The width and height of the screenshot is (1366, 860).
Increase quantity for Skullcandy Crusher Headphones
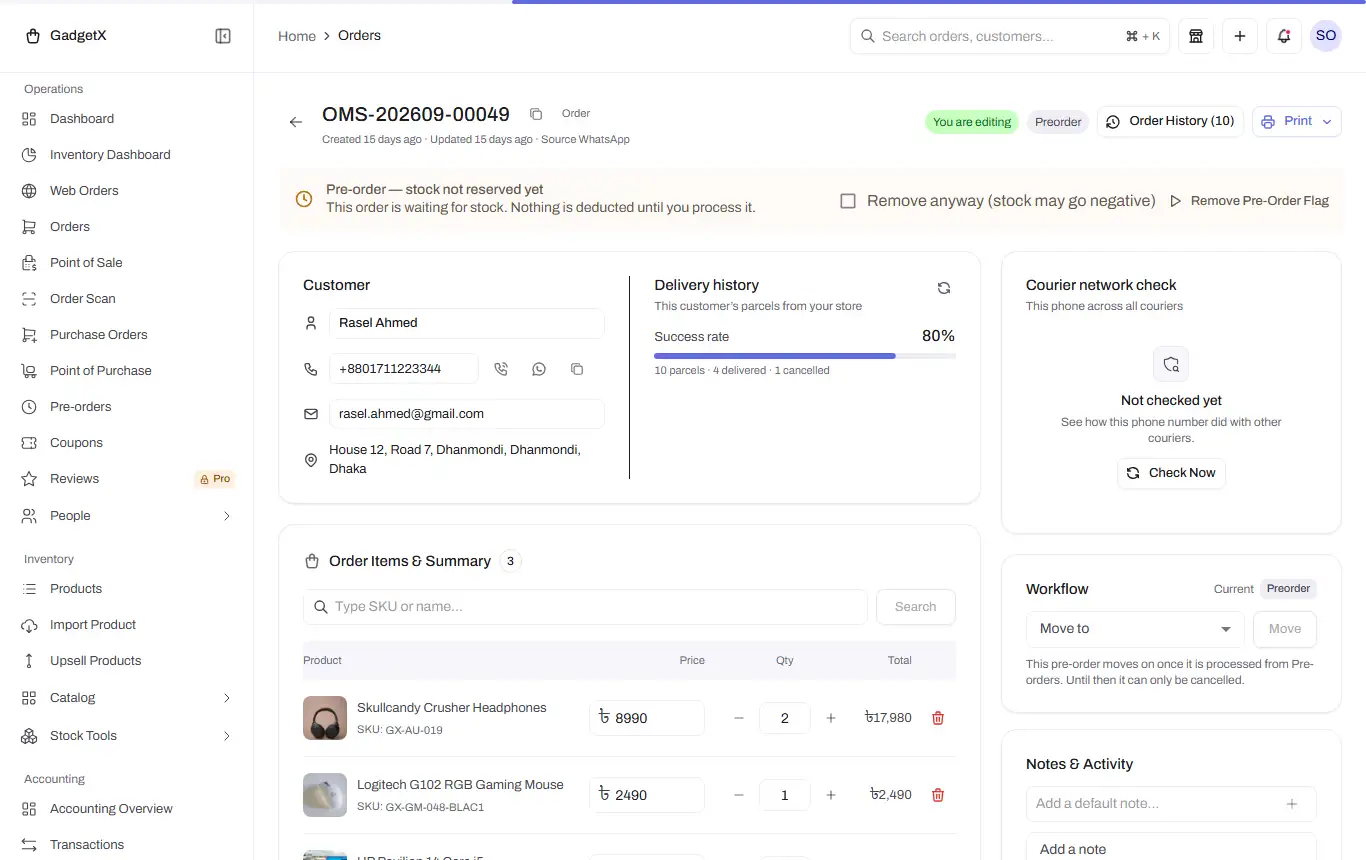831,718
